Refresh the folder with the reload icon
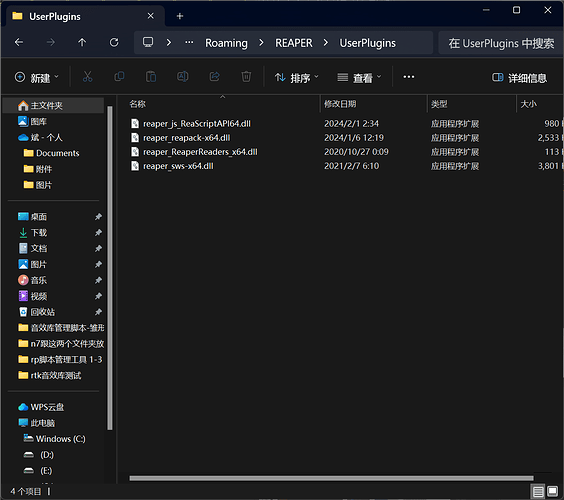 (114, 42)
